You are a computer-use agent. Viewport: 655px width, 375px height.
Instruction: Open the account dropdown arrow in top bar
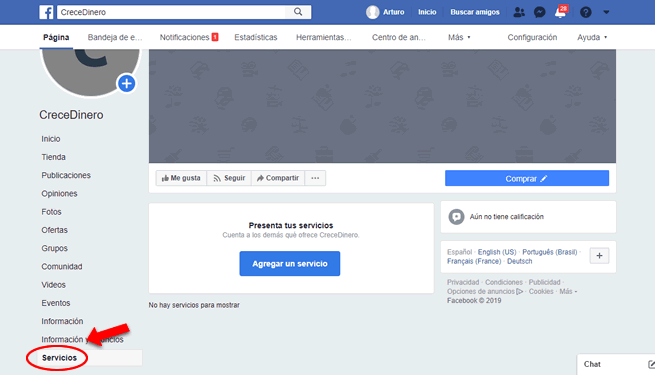pyautogui.click(x=606, y=12)
